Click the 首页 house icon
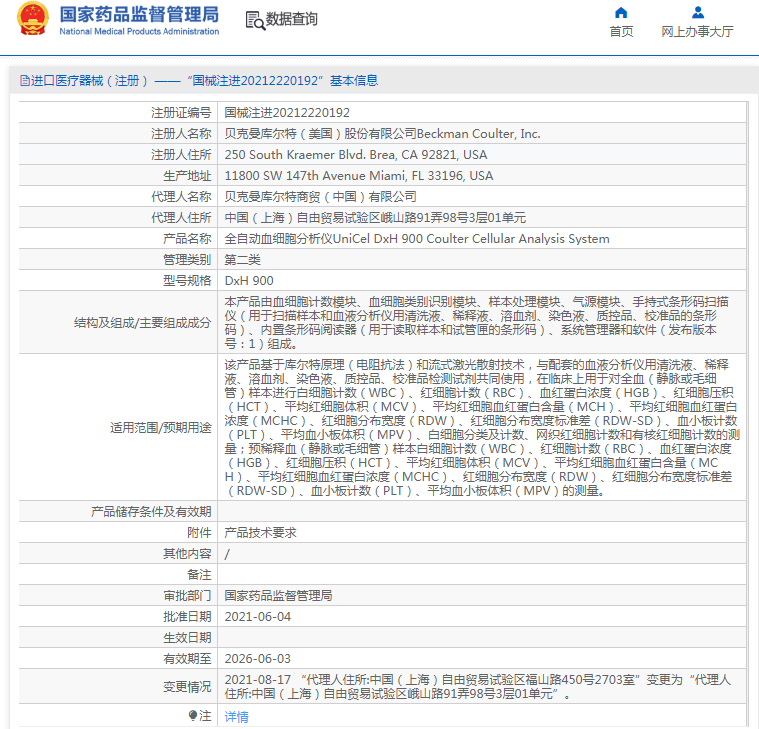The image size is (759, 729). [621, 13]
